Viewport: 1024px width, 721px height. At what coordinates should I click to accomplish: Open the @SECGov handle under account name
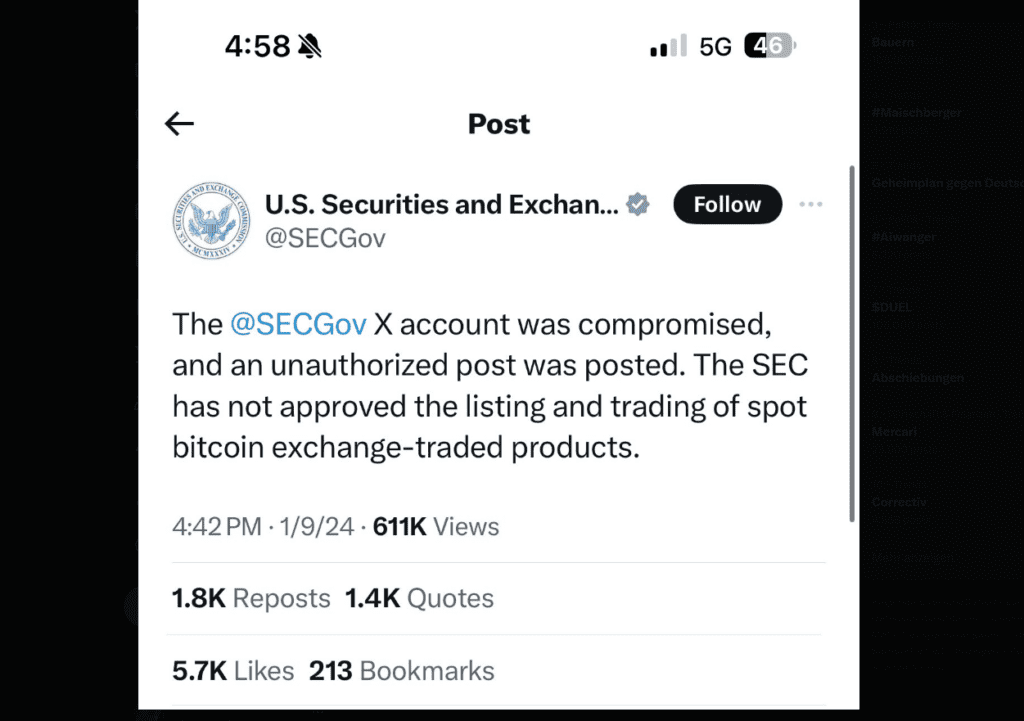click(x=325, y=238)
